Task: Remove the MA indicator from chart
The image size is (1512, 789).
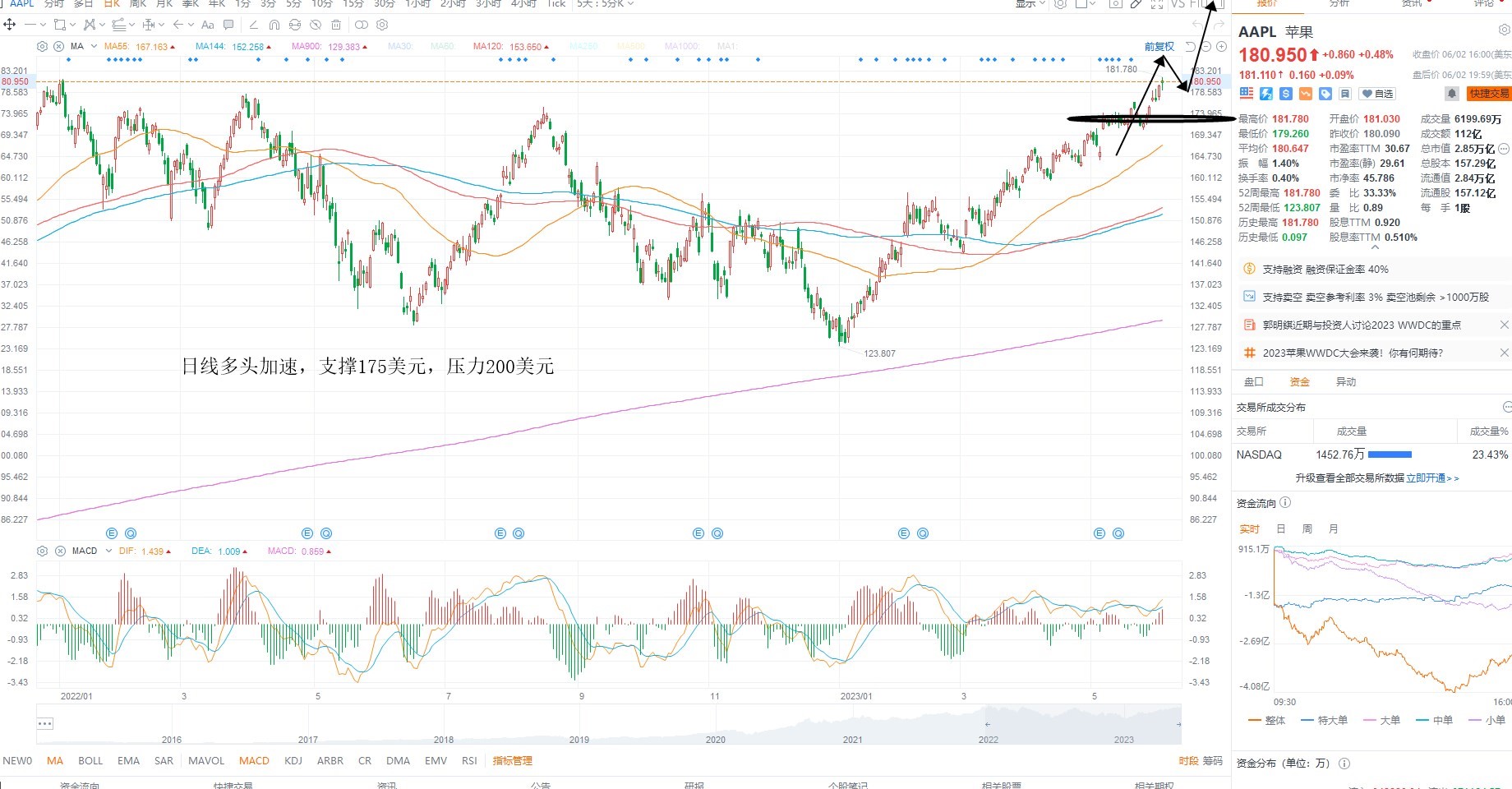Action: tap(58, 47)
